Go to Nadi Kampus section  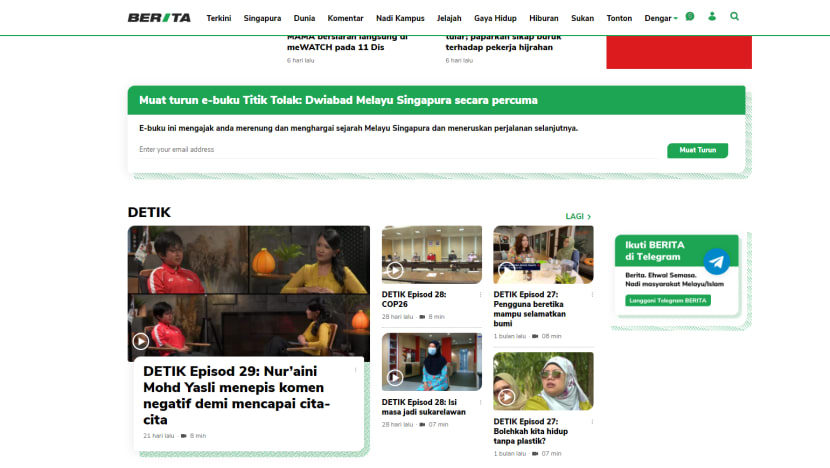tap(400, 18)
